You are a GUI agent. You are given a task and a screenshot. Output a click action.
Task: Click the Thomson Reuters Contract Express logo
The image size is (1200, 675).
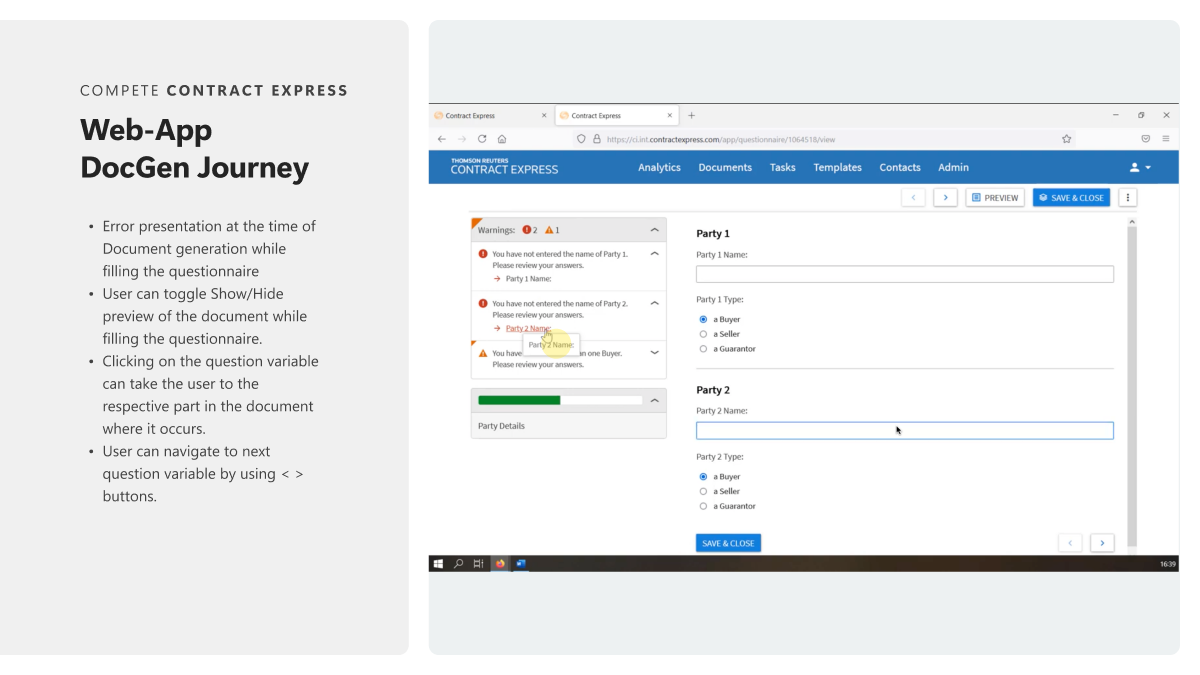[x=504, y=167]
